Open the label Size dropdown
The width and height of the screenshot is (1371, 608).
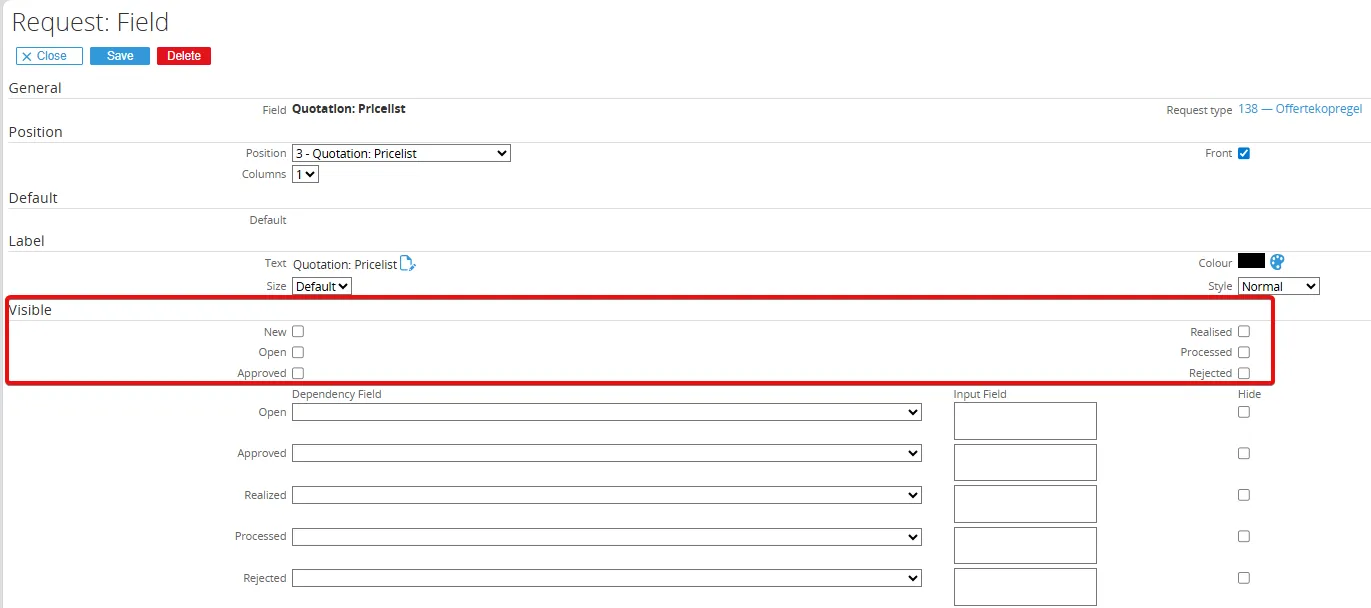(322, 286)
